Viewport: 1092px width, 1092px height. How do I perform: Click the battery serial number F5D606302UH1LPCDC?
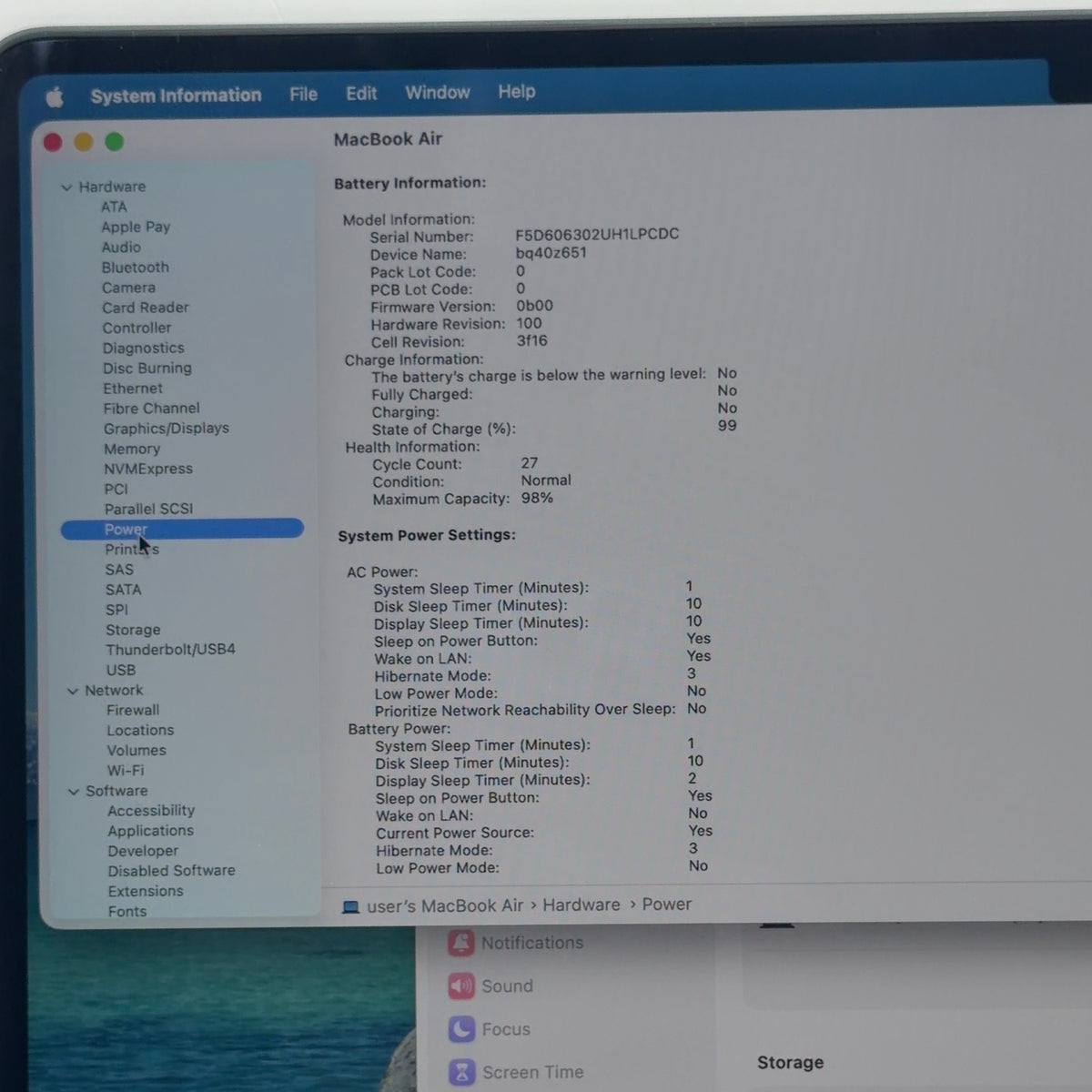click(x=597, y=235)
